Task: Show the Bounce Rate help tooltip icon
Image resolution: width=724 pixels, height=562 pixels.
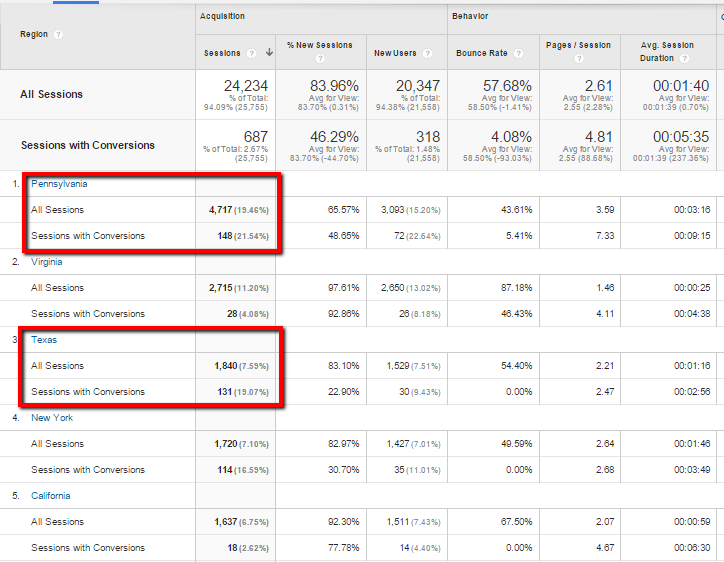Action: click(x=518, y=53)
